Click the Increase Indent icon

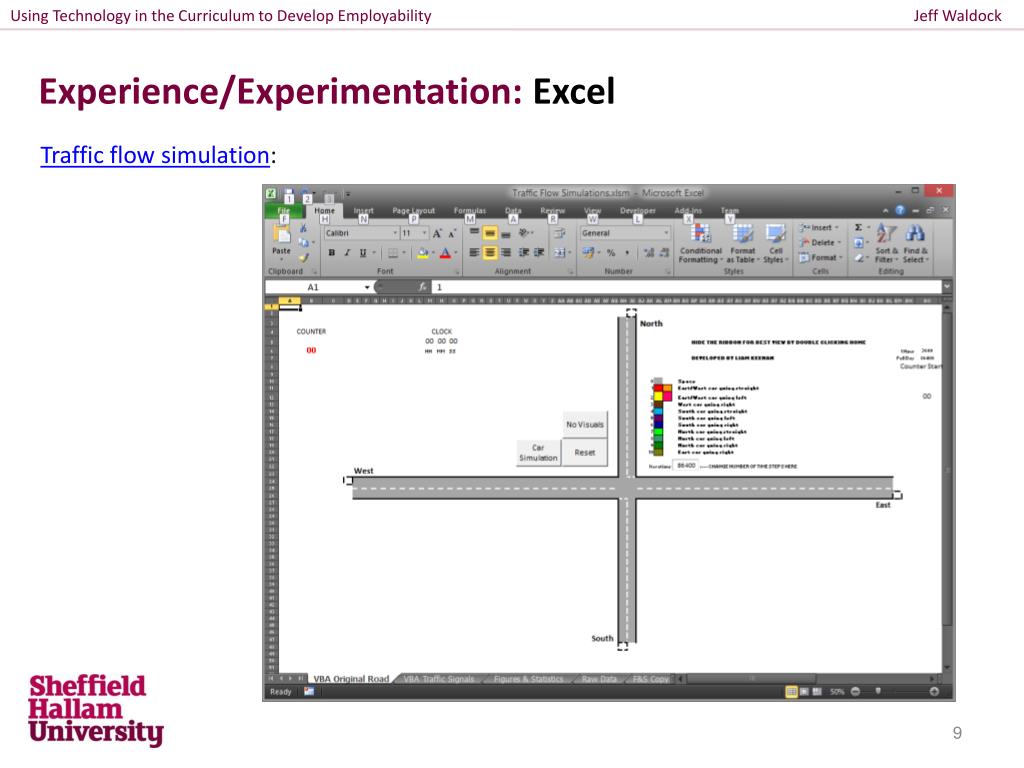pyautogui.click(x=539, y=253)
